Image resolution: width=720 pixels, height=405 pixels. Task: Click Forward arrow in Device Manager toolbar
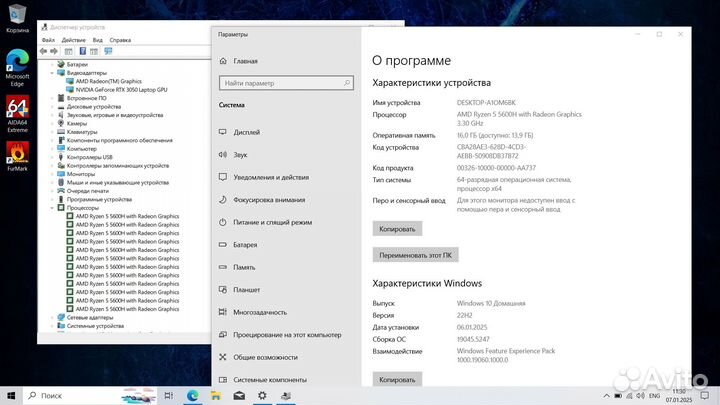(x=54, y=51)
